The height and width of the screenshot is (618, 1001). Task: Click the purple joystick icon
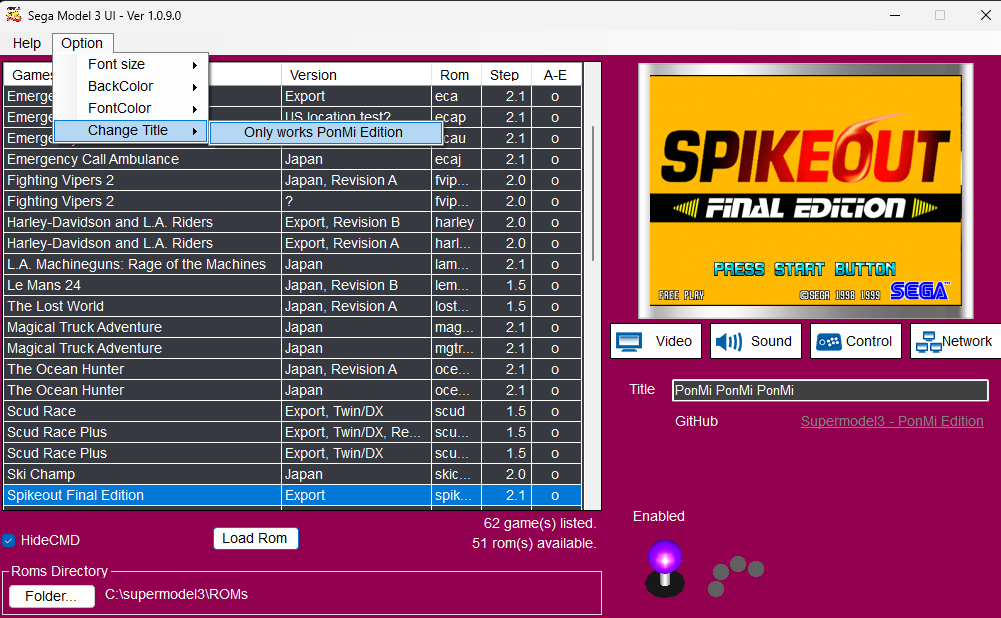coord(665,568)
